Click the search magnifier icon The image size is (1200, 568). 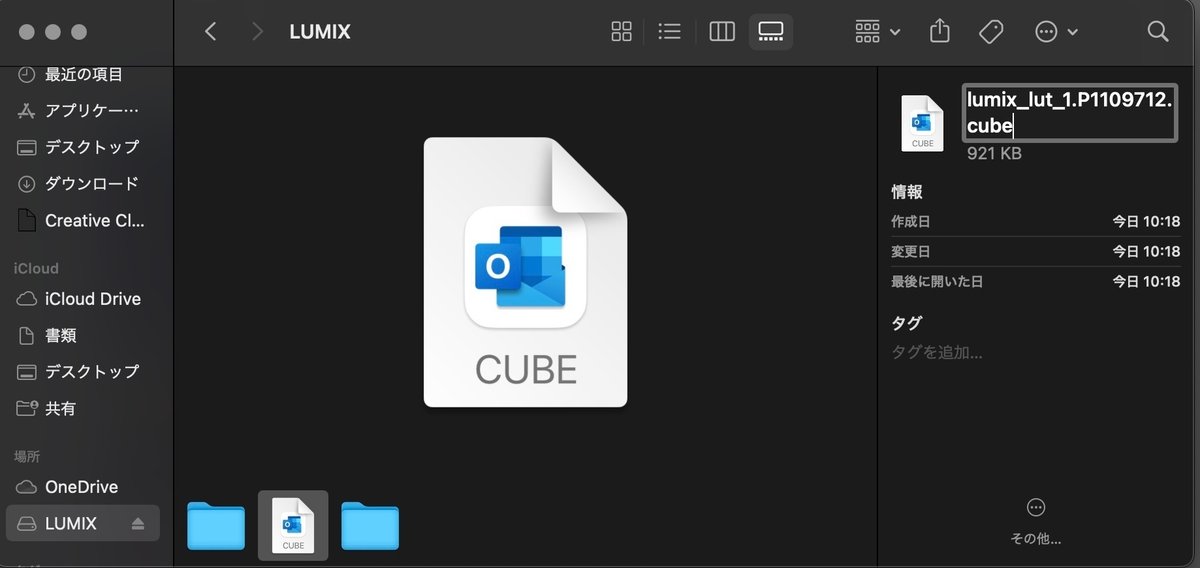point(1158,32)
